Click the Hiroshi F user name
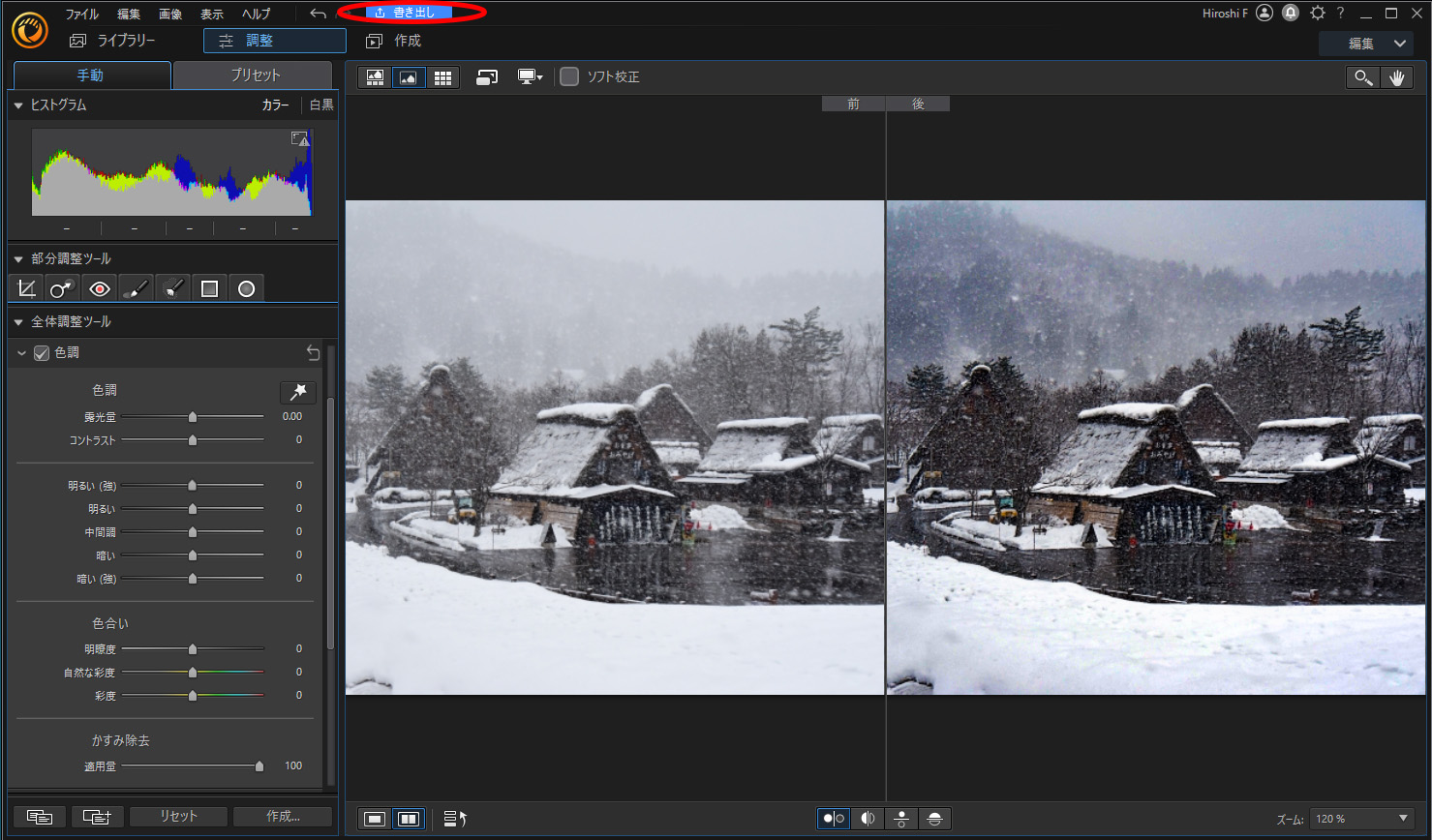The height and width of the screenshot is (840, 1432). pyautogui.click(x=1225, y=14)
